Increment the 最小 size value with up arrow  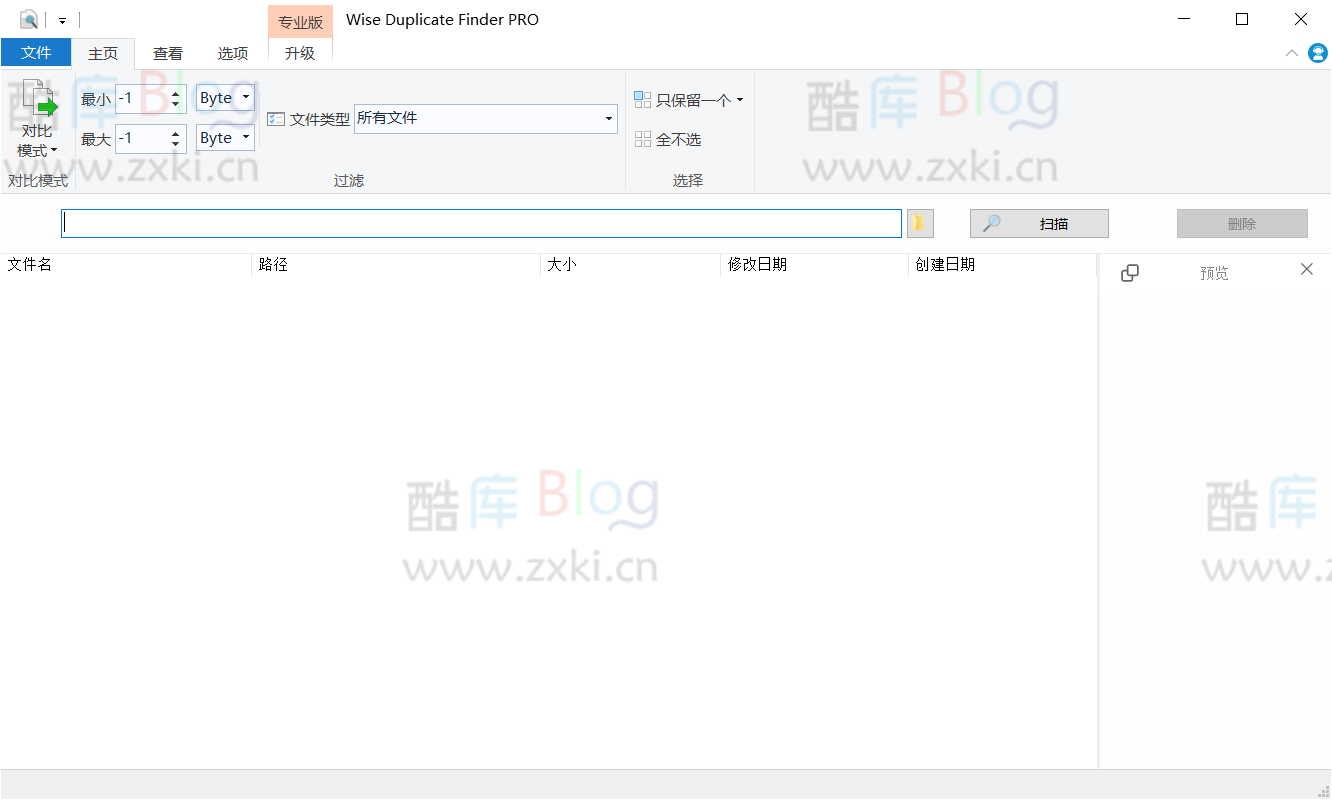[174, 93]
